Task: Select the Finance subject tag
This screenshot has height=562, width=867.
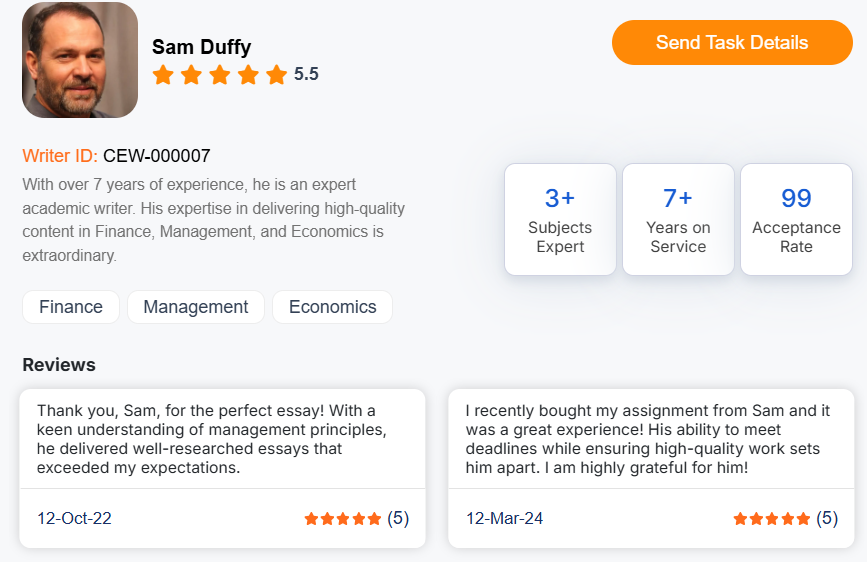Action: pyautogui.click(x=71, y=307)
